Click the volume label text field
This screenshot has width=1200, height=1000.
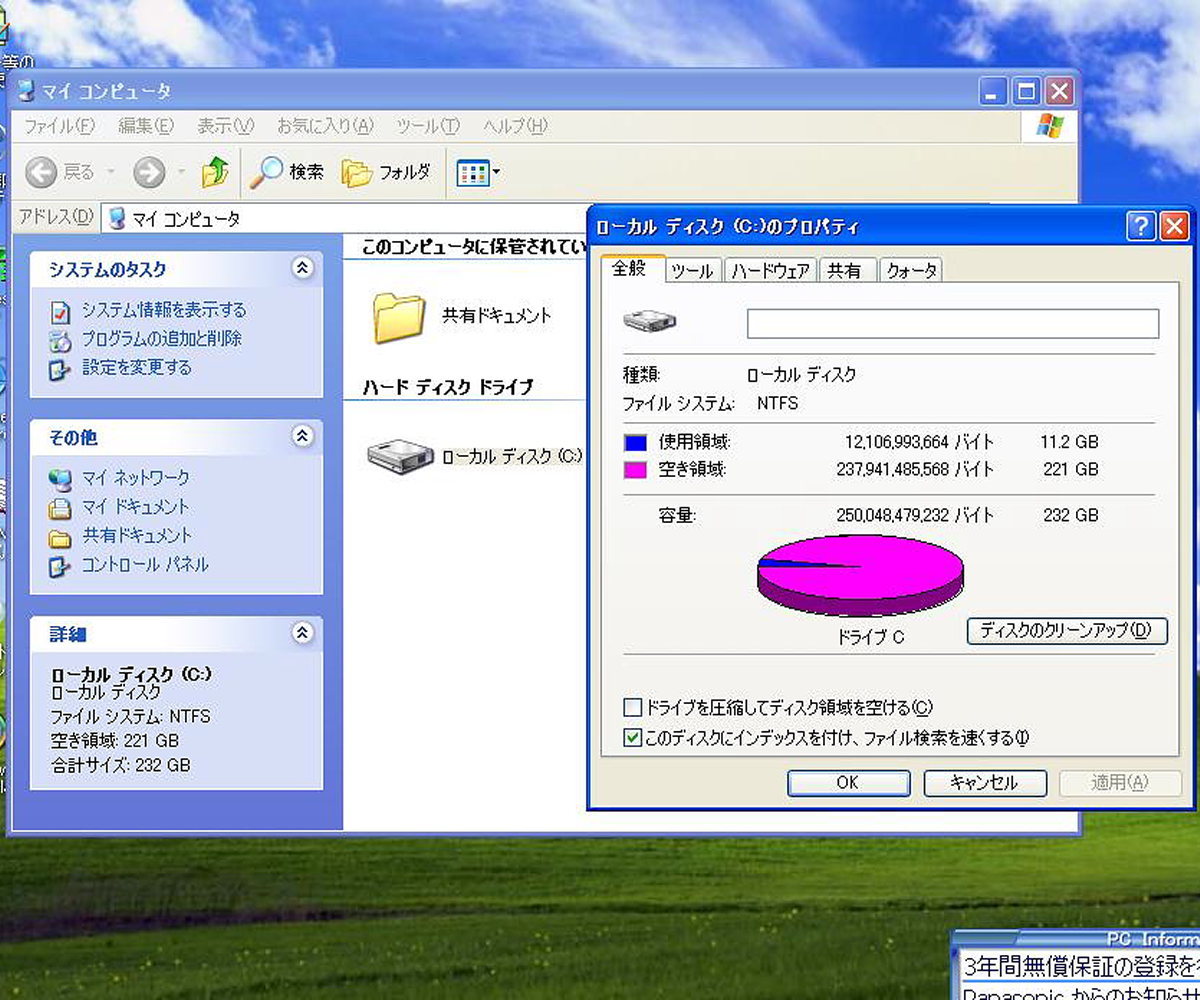coord(955,323)
